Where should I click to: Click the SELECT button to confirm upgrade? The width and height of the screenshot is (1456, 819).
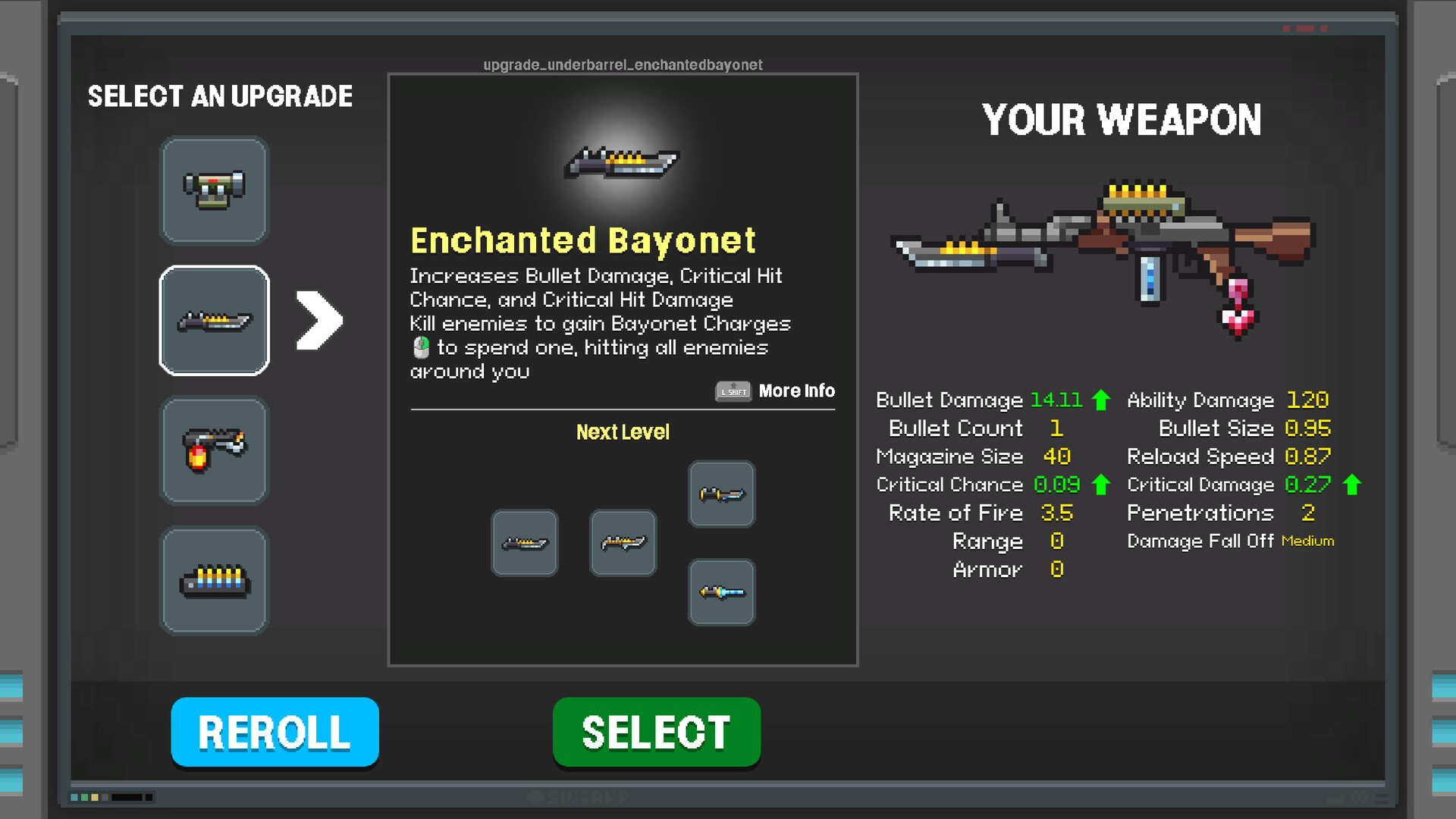point(656,732)
